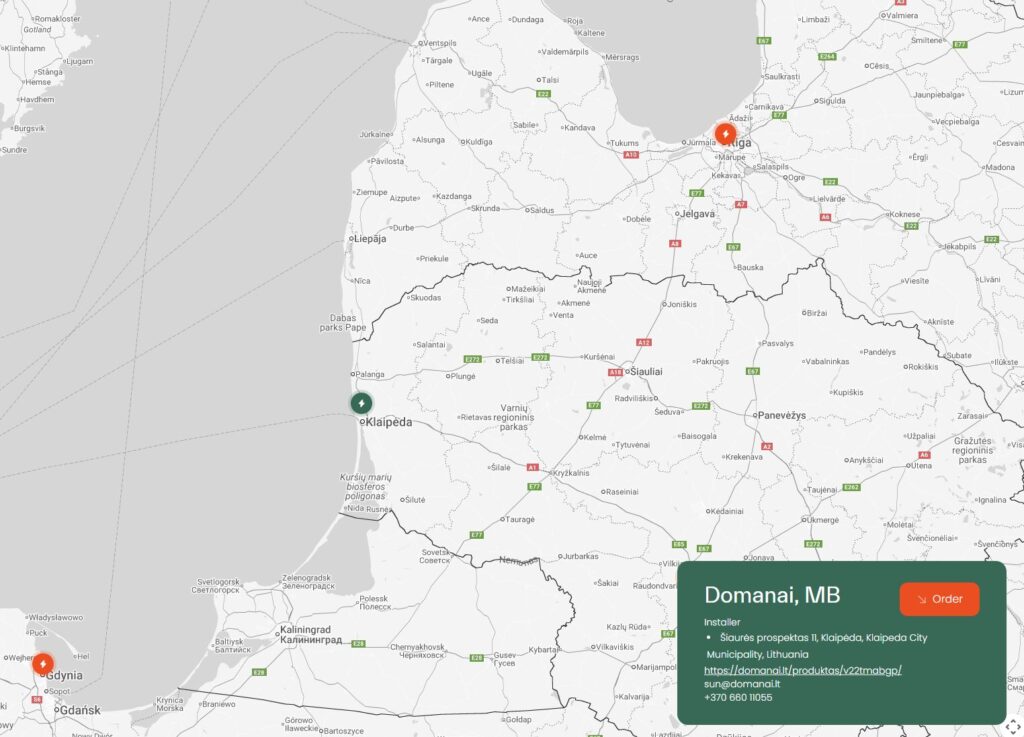The width and height of the screenshot is (1024, 737).
Task: Click the Šiauliai city label
Action: (x=646, y=371)
